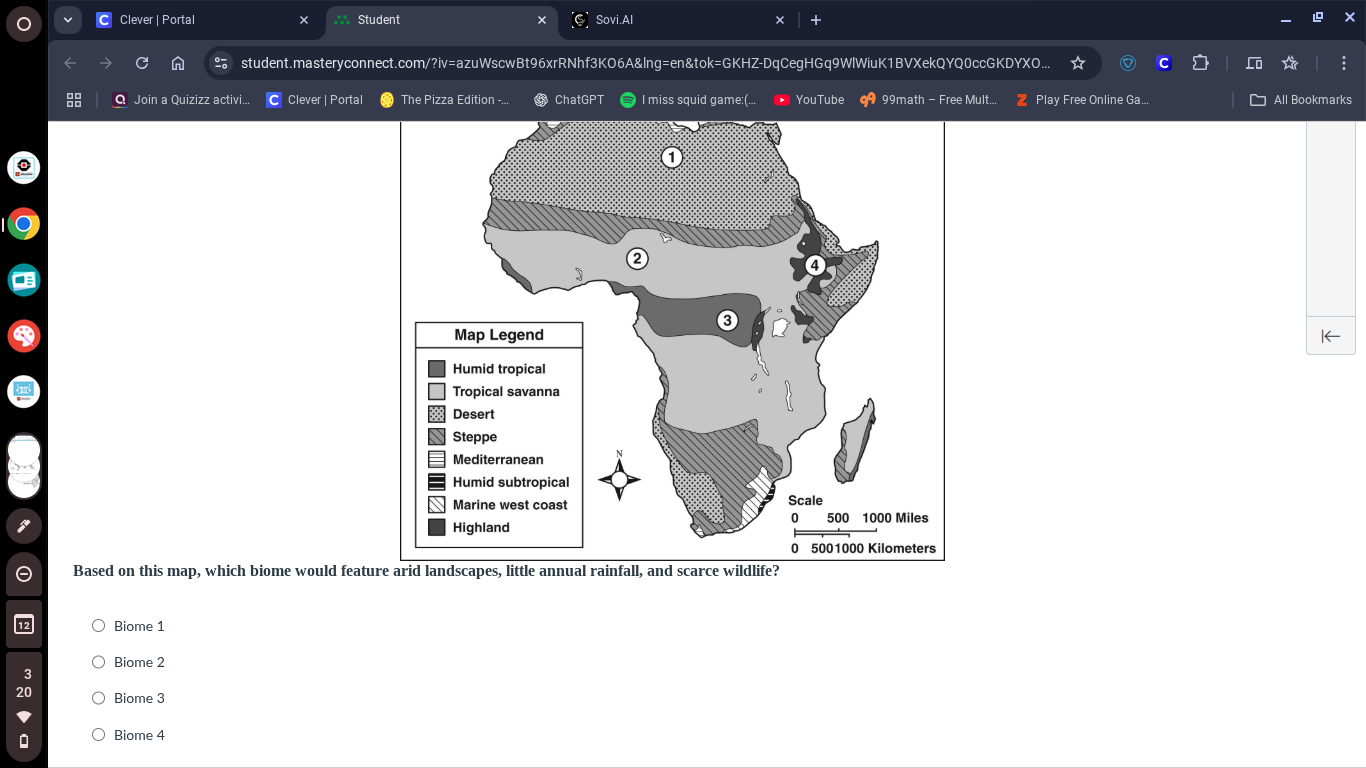
Task: Switch to the Clever | Portal tab
Action: click(x=200, y=20)
